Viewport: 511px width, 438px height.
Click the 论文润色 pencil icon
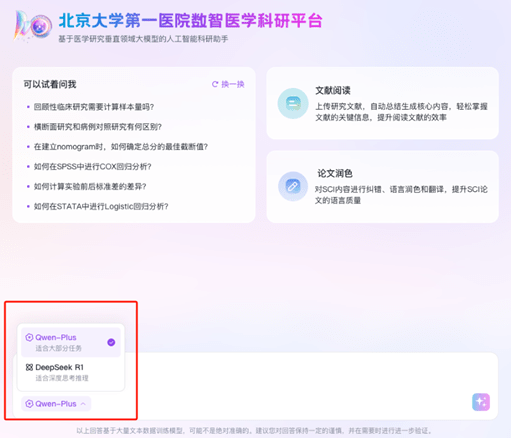[x=293, y=186]
